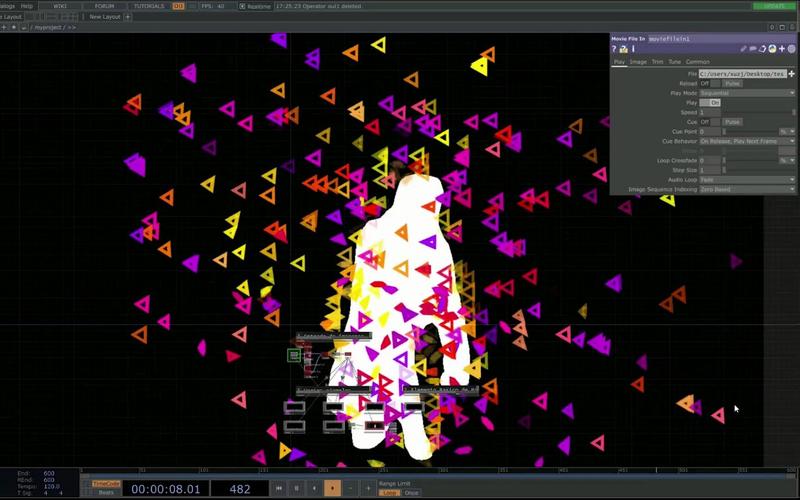
Task: Switch timeline display to Beats
Action: [x=106, y=493]
